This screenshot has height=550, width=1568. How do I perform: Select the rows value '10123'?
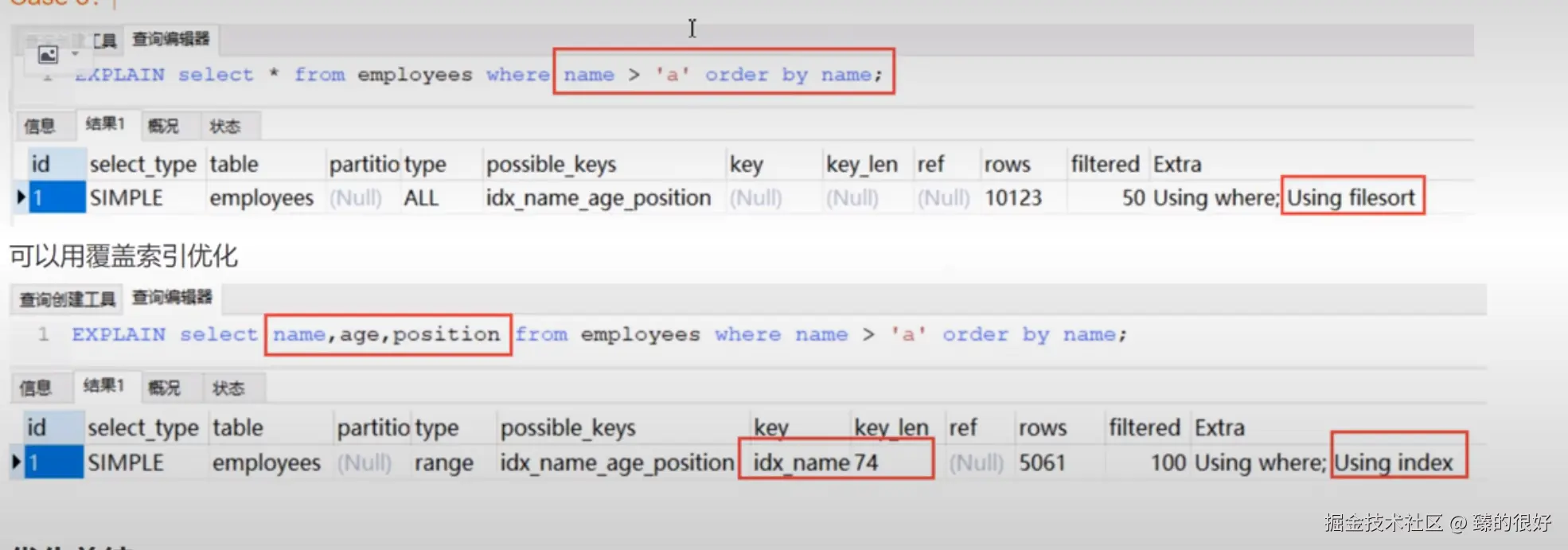[1013, 197]
